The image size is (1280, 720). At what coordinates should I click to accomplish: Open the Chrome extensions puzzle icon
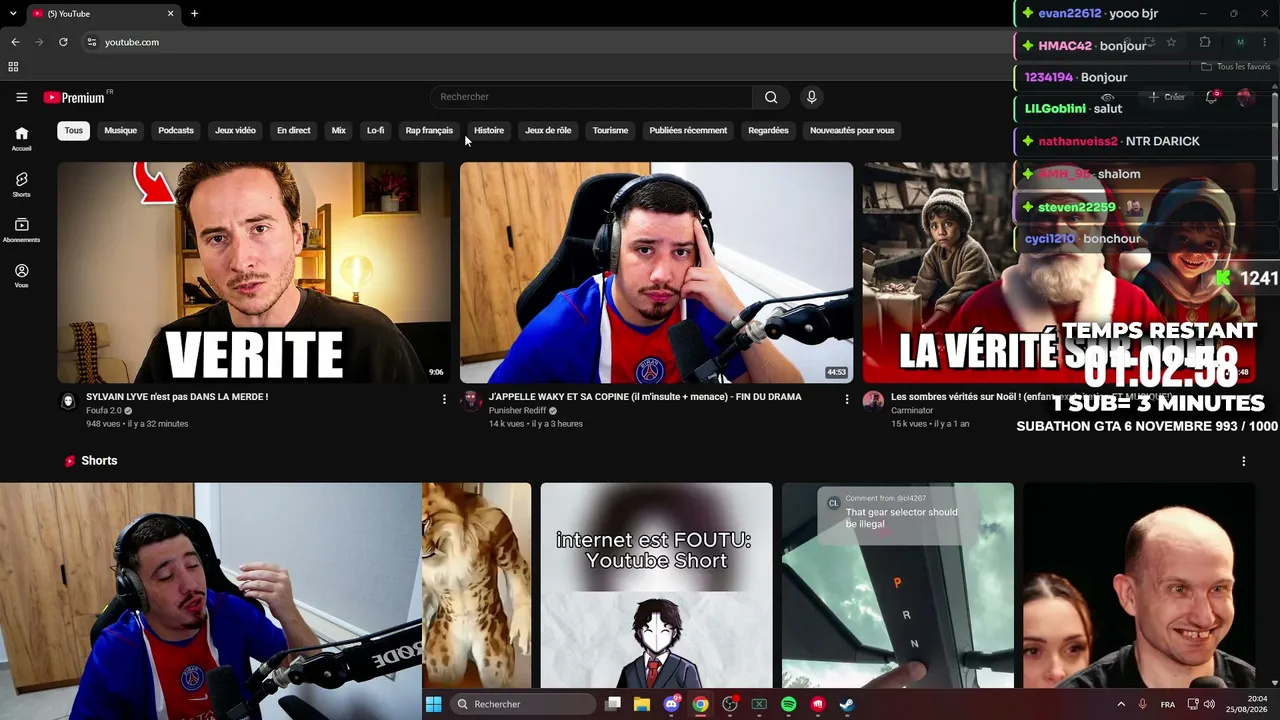[1204, 42]
